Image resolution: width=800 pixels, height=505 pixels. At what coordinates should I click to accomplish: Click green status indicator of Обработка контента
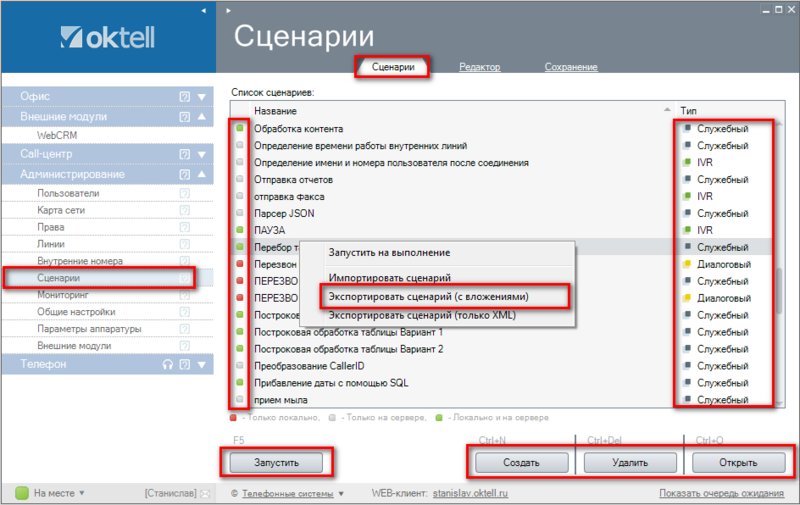point(239,129)
